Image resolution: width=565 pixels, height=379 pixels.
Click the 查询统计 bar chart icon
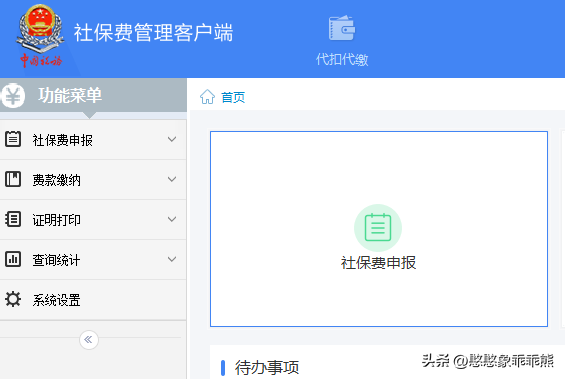click(13, 259)
